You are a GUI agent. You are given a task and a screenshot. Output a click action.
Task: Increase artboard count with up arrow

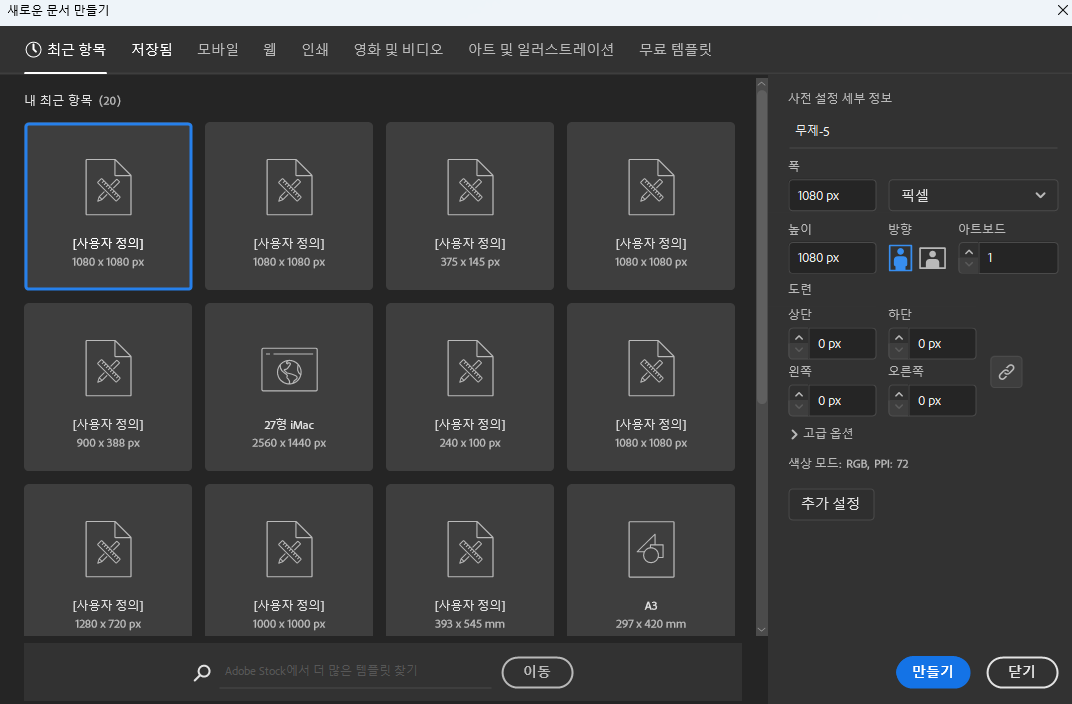[x=969, y=252]
